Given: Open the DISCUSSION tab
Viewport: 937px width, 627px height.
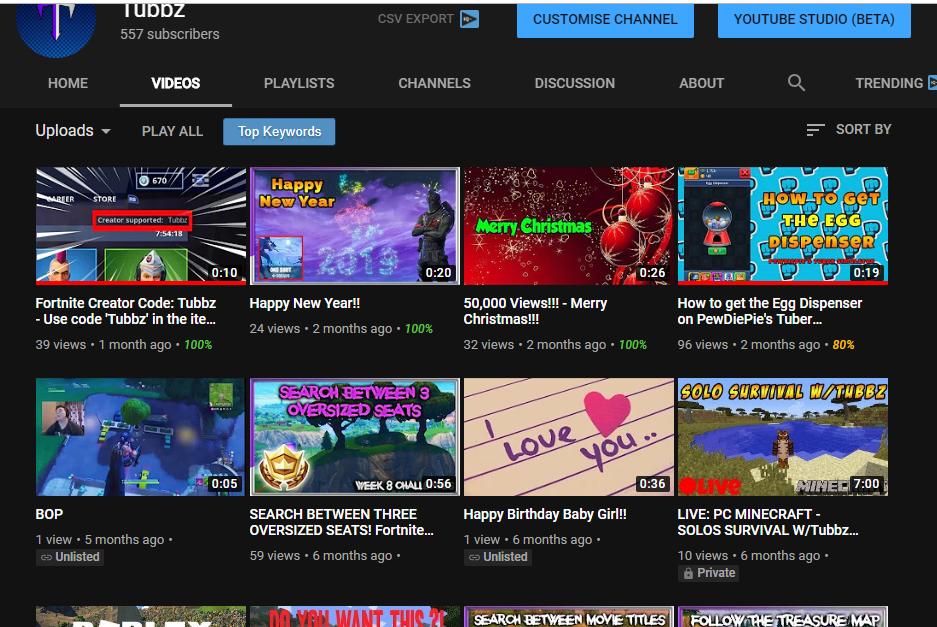Looking at the screenshot, I should coord(574,83).
